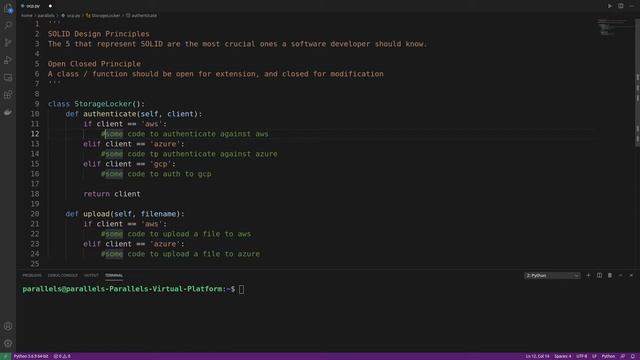
Task: Focus the terminal prompt input
Action: tap(241, 289)
